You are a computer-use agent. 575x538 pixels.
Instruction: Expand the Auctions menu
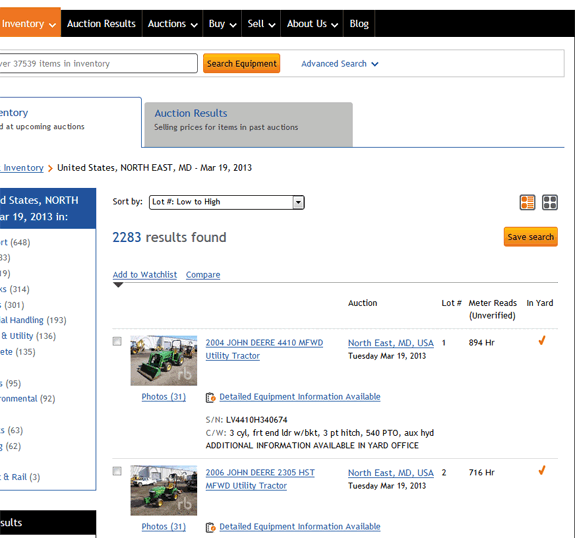[x=172, y=24]
